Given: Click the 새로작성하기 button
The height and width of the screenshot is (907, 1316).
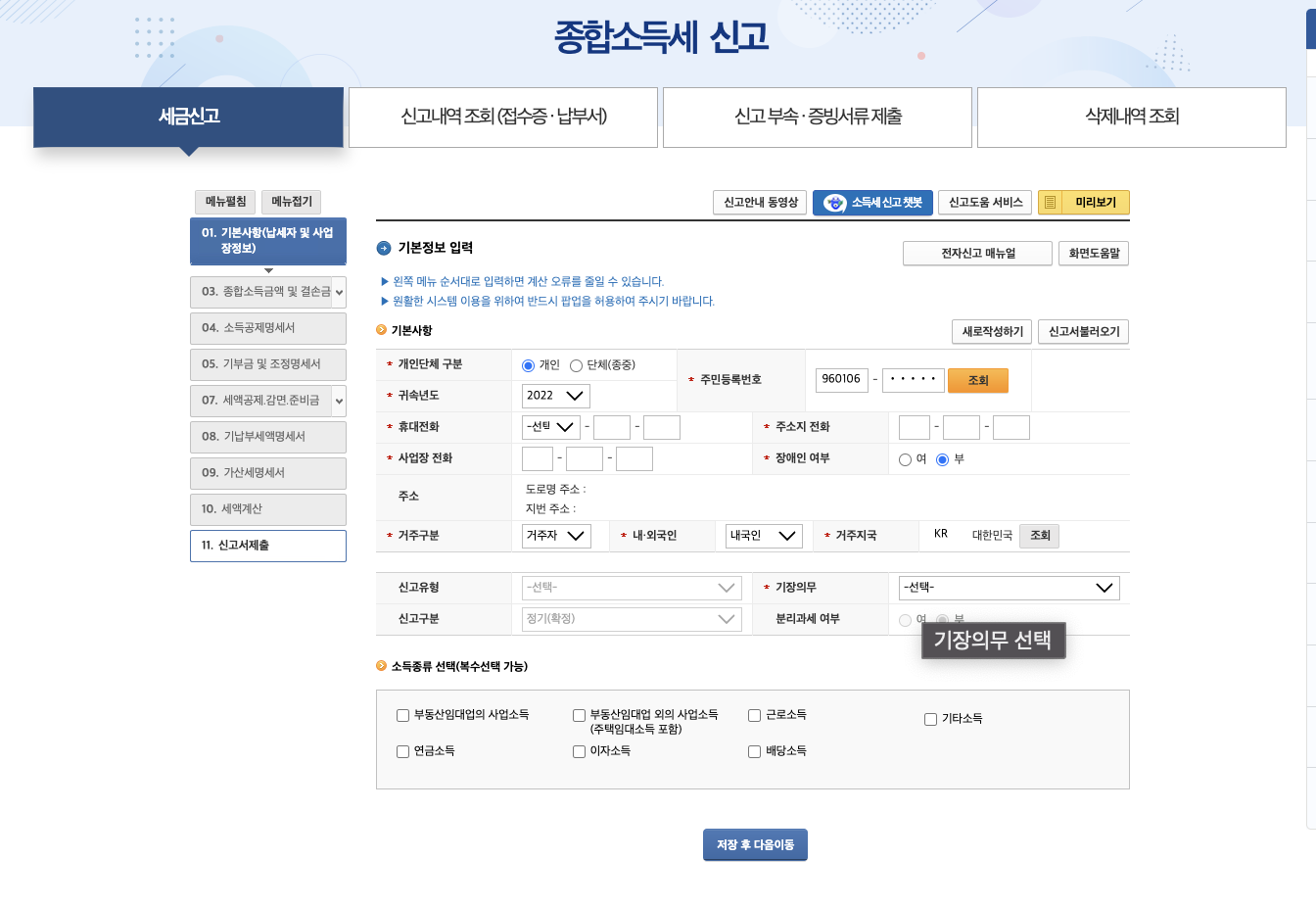Looking at the screenshot, I should [989, 331].
